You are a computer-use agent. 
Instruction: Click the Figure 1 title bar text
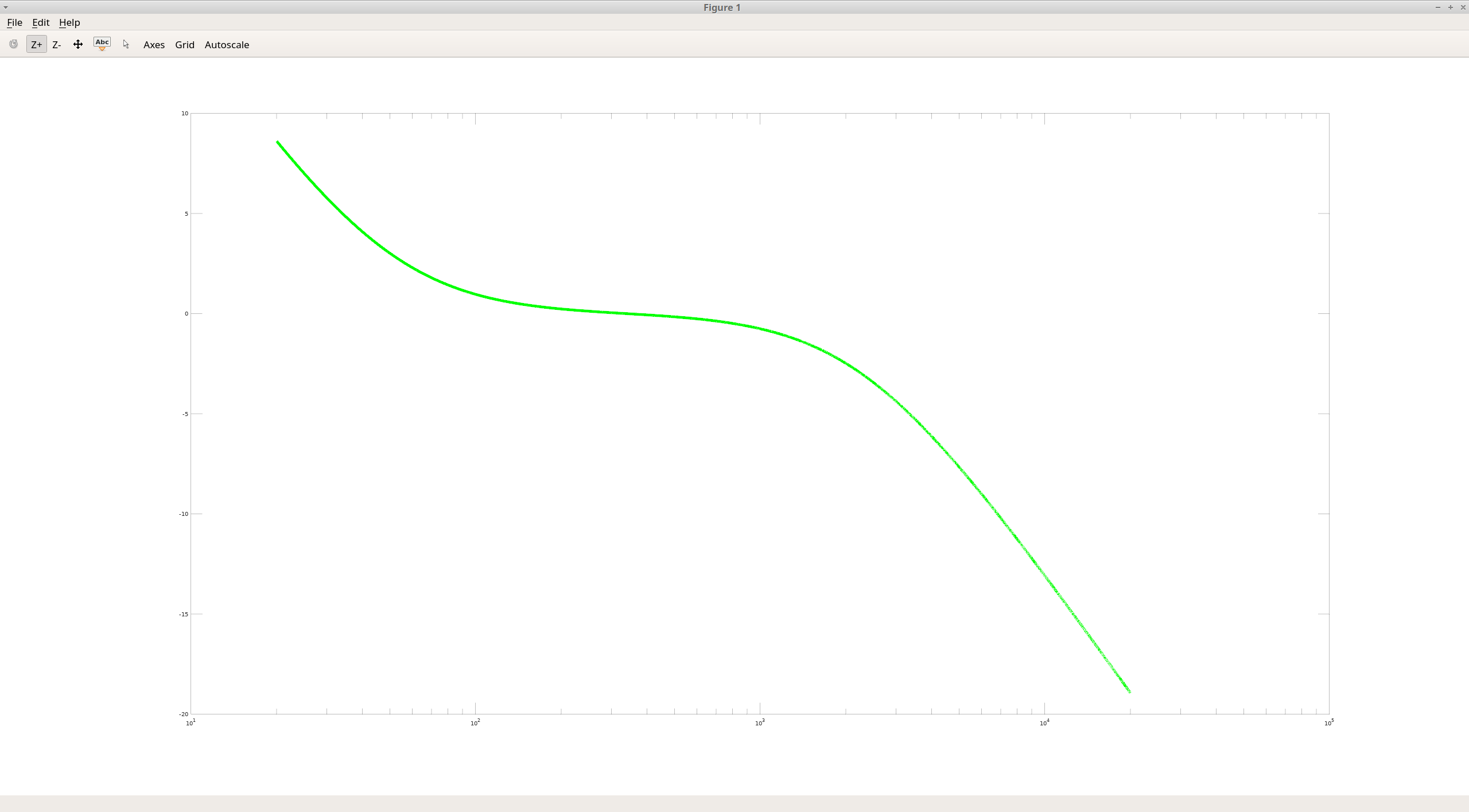[x=722, y=7]
